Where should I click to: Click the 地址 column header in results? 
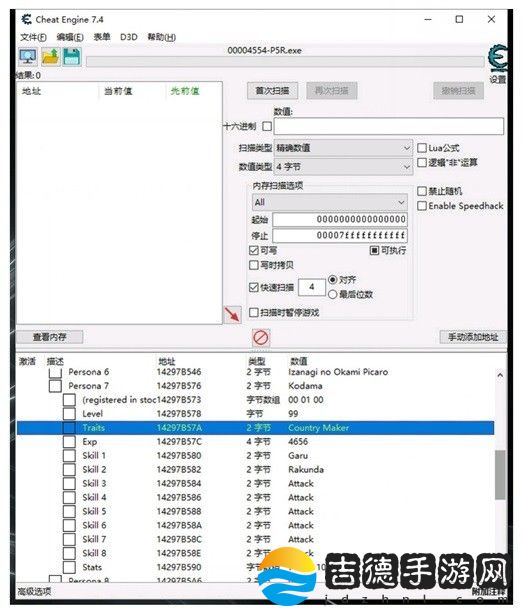tap(31, 91)
